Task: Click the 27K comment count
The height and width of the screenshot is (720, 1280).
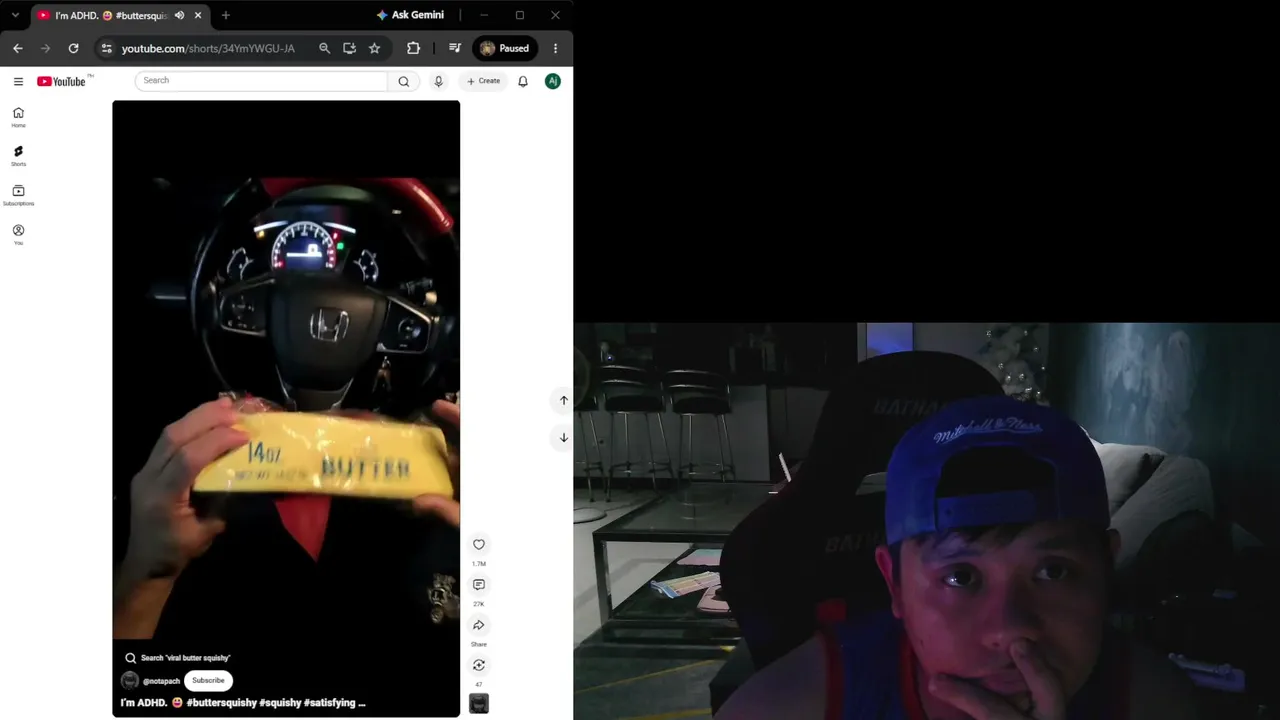Action: (479, 604)
